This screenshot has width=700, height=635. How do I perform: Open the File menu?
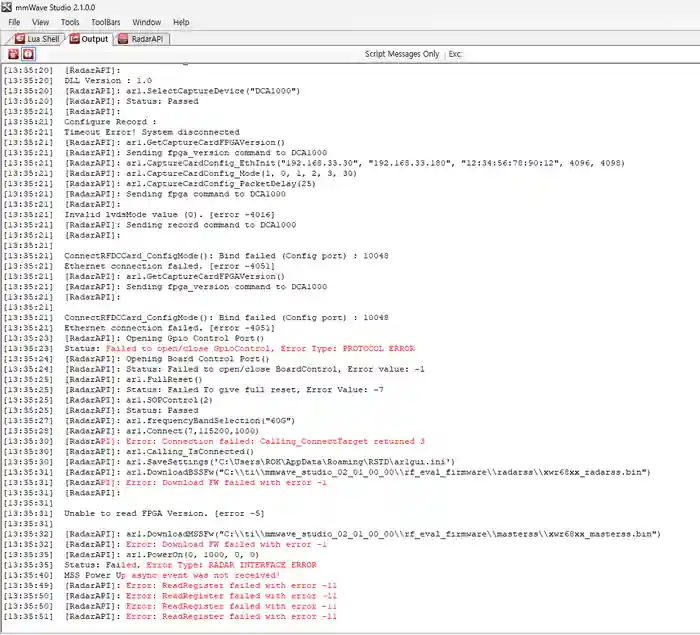click(x=14, y=22)
